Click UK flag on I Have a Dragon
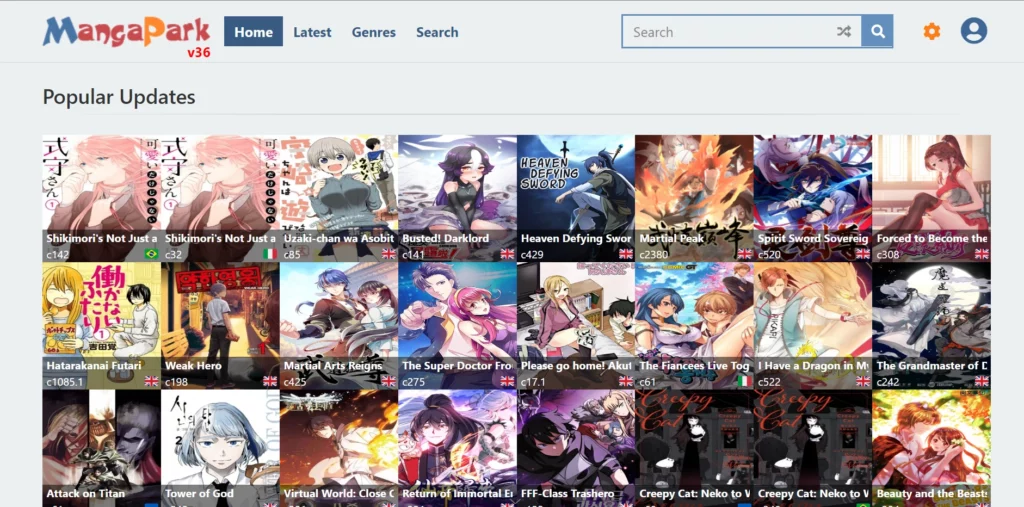This screenshot has height=507, width=1024. 863,381
